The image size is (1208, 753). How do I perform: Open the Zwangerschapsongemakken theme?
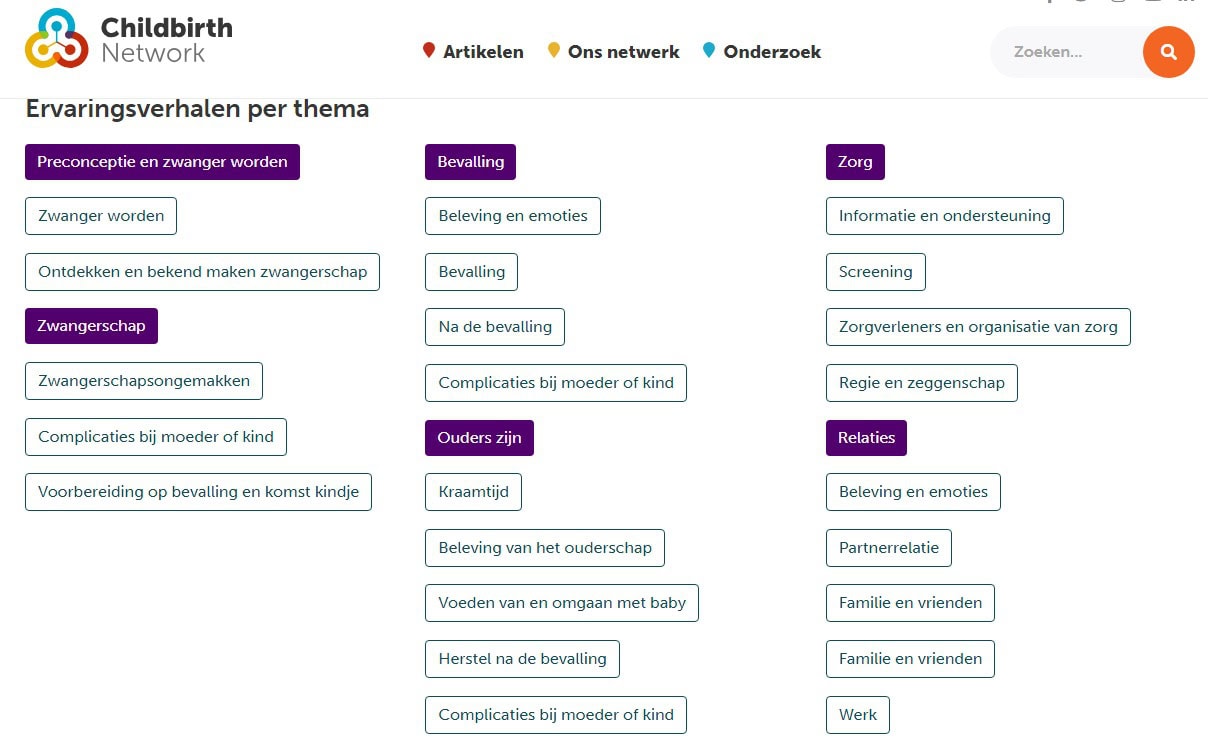pos(144,381)
